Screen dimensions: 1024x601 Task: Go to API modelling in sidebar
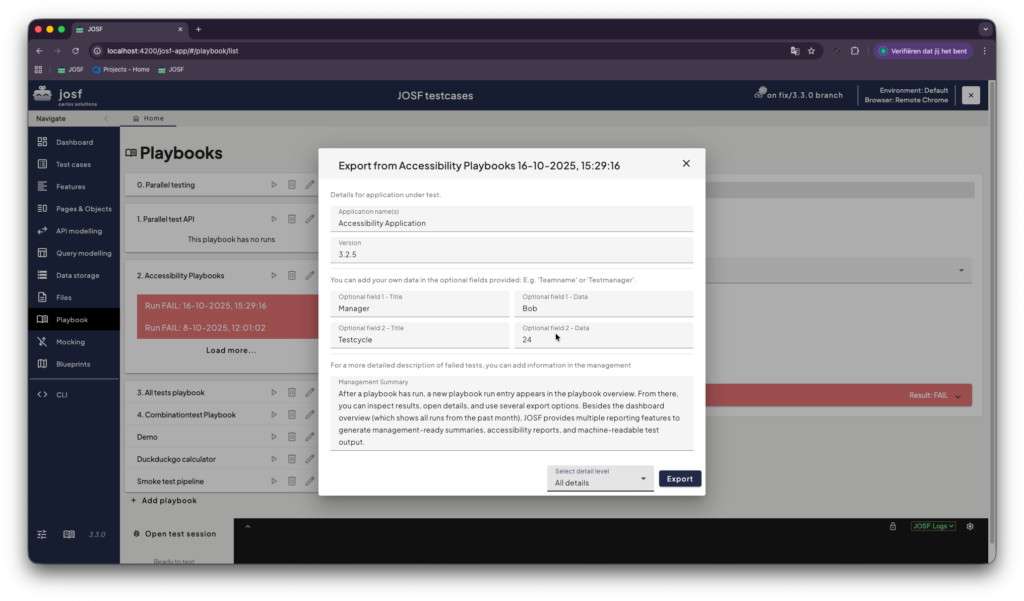point(78,231)
